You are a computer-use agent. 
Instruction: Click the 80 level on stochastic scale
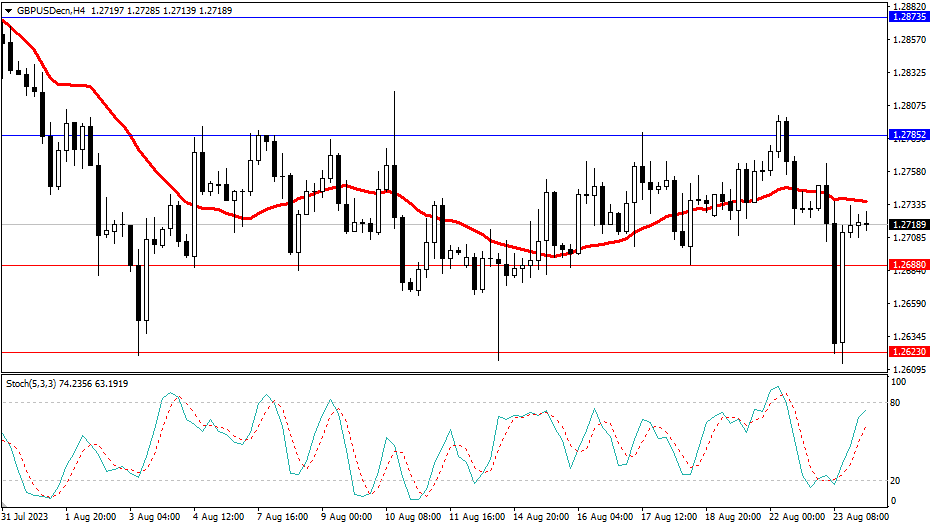pos(897,403)
